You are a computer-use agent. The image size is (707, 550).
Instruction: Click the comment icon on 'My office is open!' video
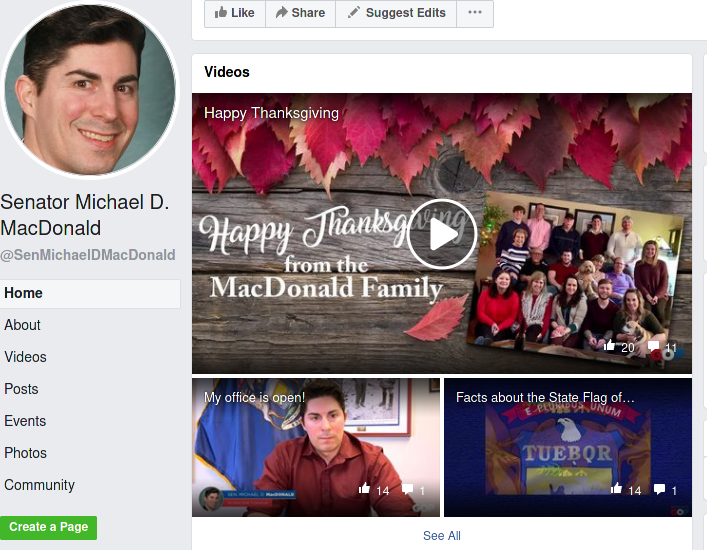coord(408,489)
